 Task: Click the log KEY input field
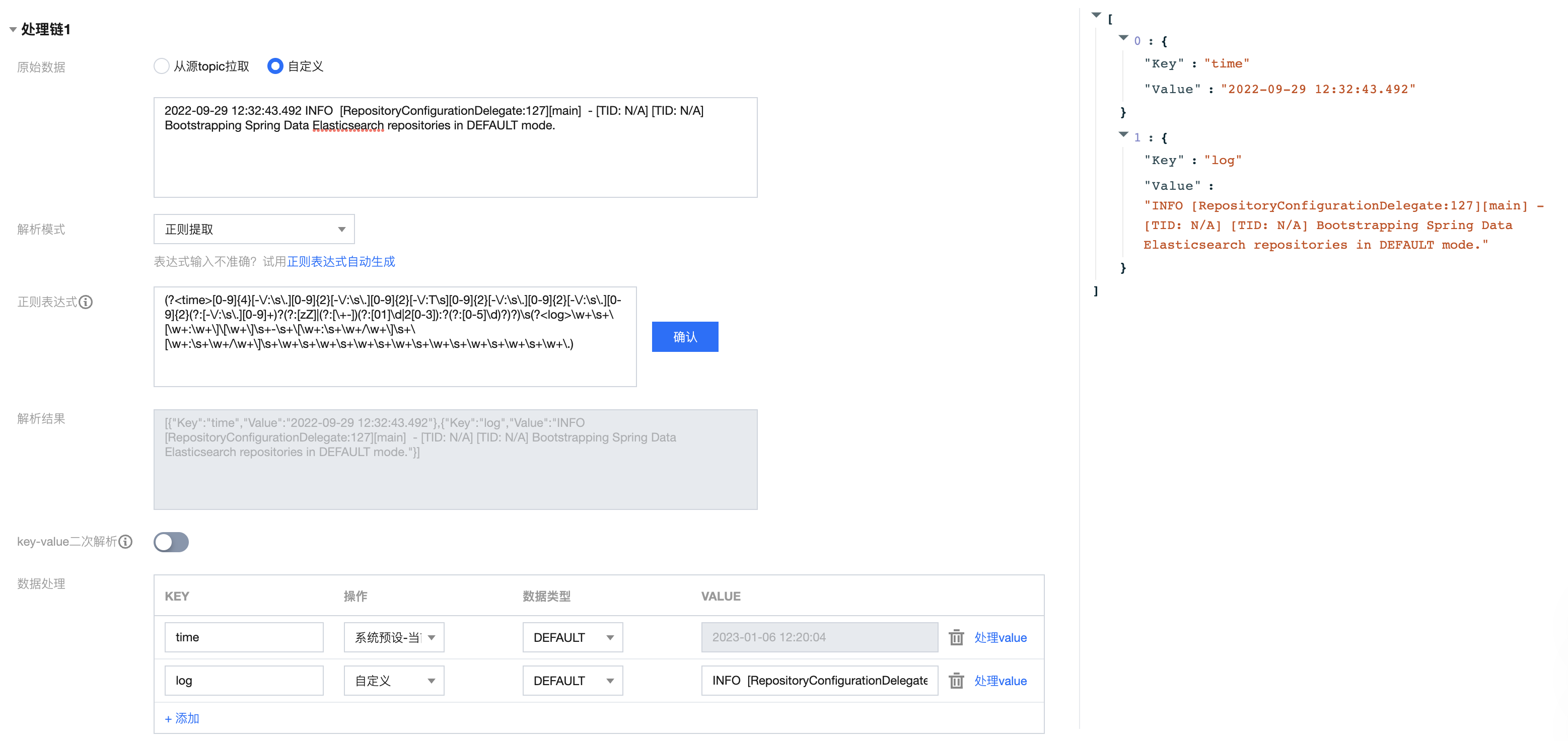[x=244, y=680]
